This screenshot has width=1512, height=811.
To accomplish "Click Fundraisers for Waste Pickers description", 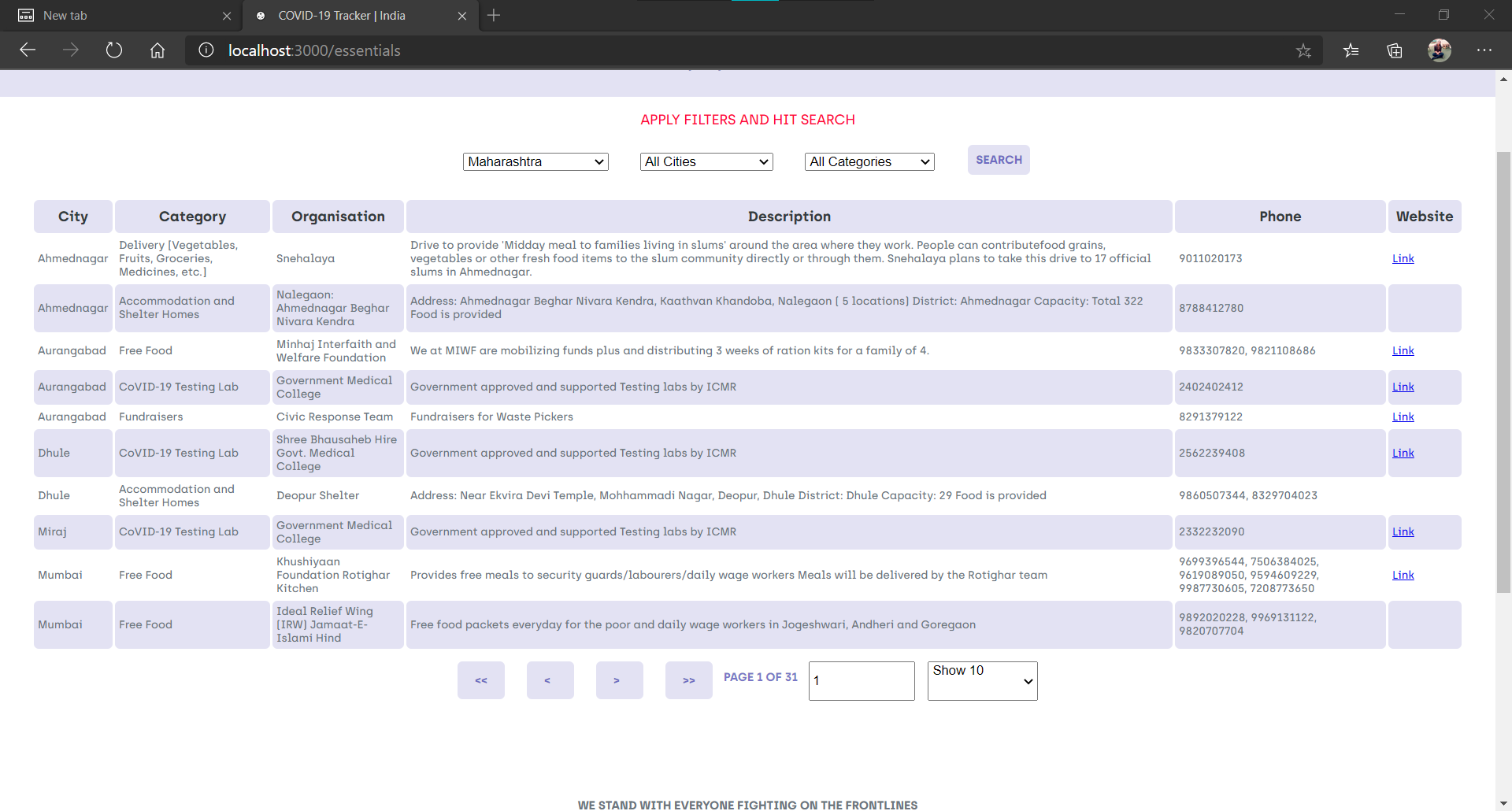I will tap(491, 417).
